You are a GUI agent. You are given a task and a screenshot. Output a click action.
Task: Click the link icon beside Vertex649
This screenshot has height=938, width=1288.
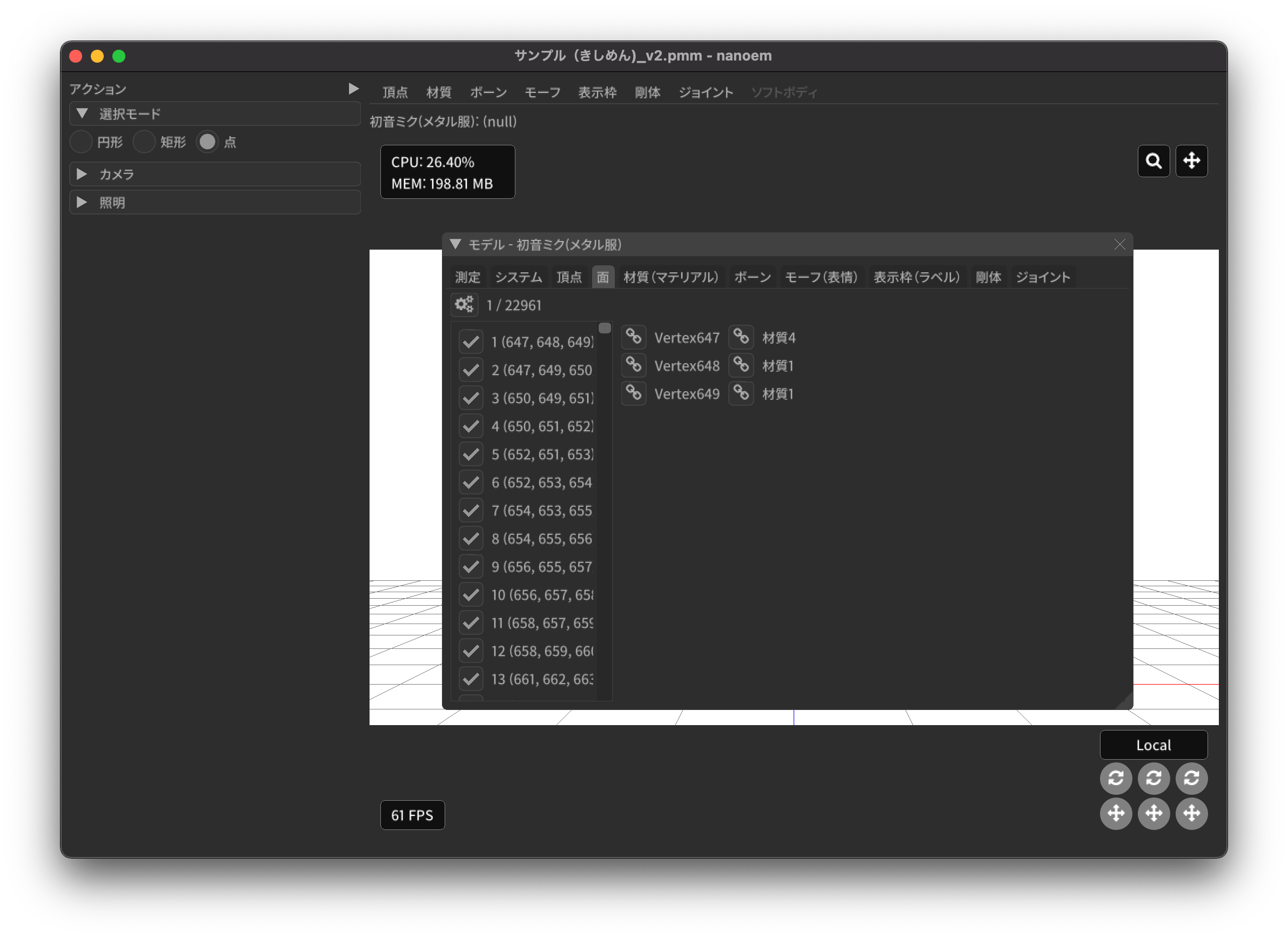[633, 393]
